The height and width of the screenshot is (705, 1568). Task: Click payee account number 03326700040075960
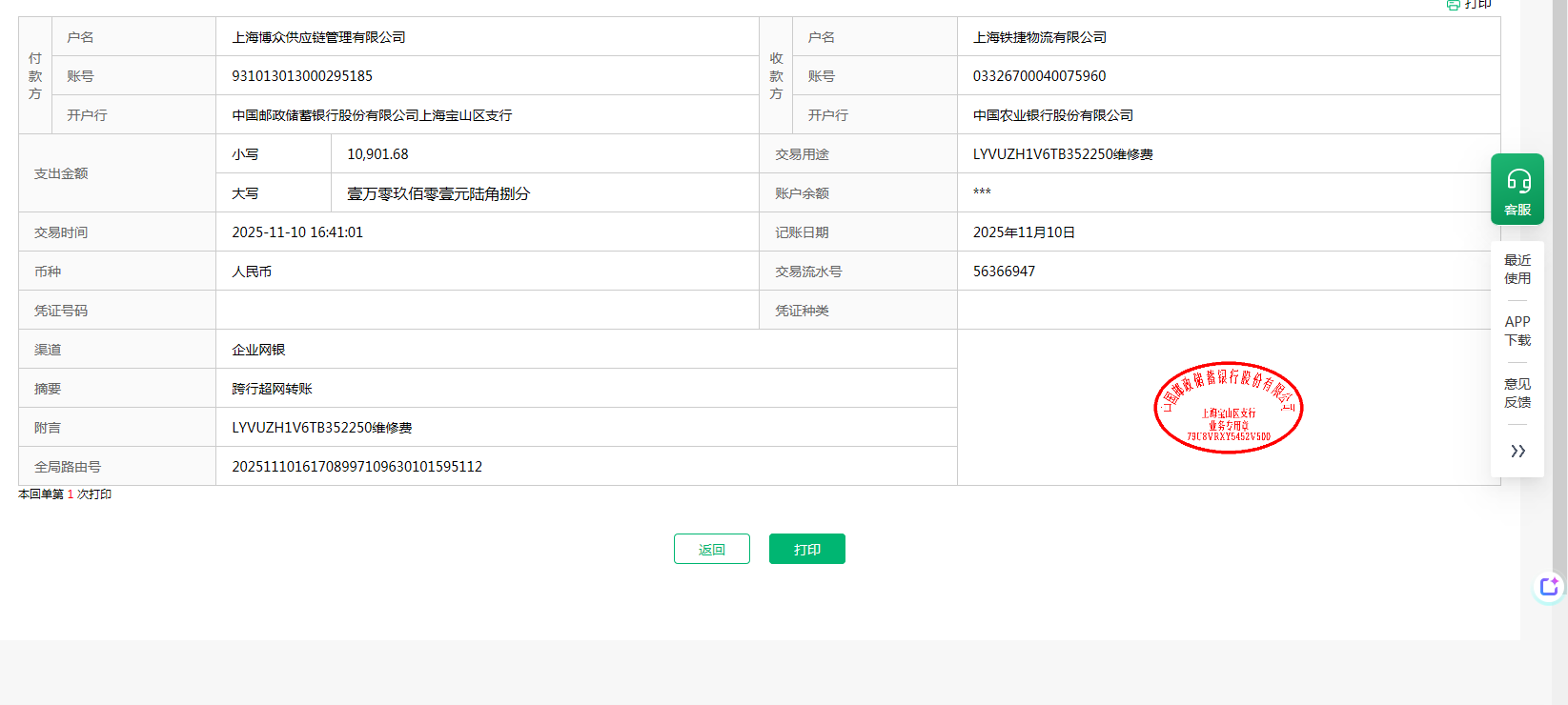1039,76
